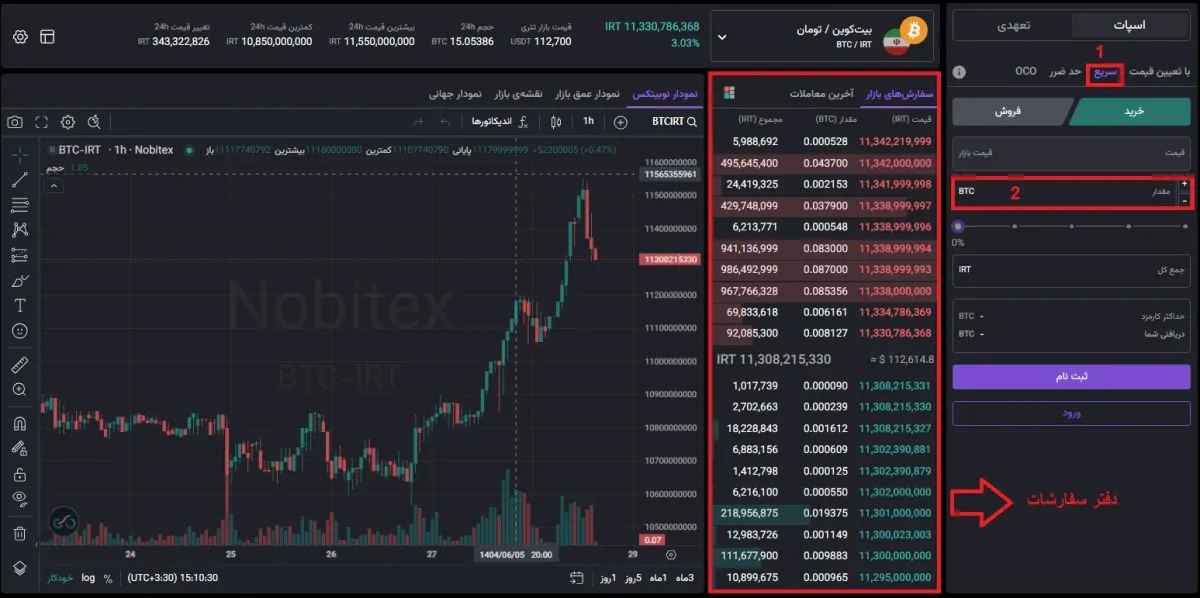Open the go-to-date calendar icon
Viewport: 1200px width, 598px height.
576,578
